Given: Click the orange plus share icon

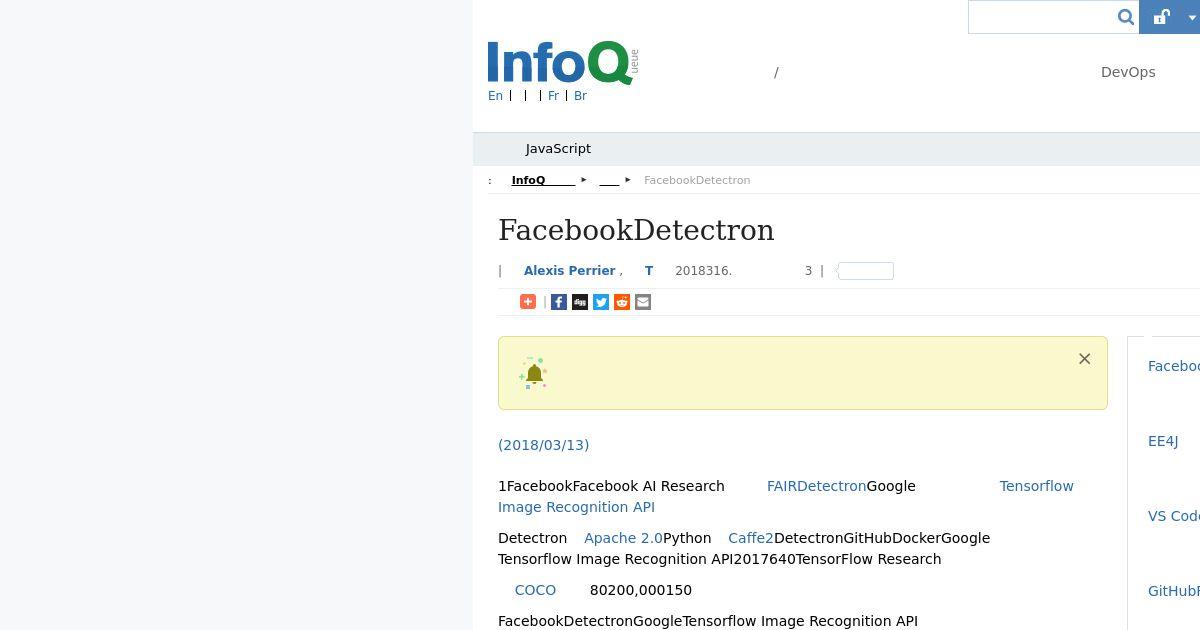Looking at the screenshot, I should point(528,302).
